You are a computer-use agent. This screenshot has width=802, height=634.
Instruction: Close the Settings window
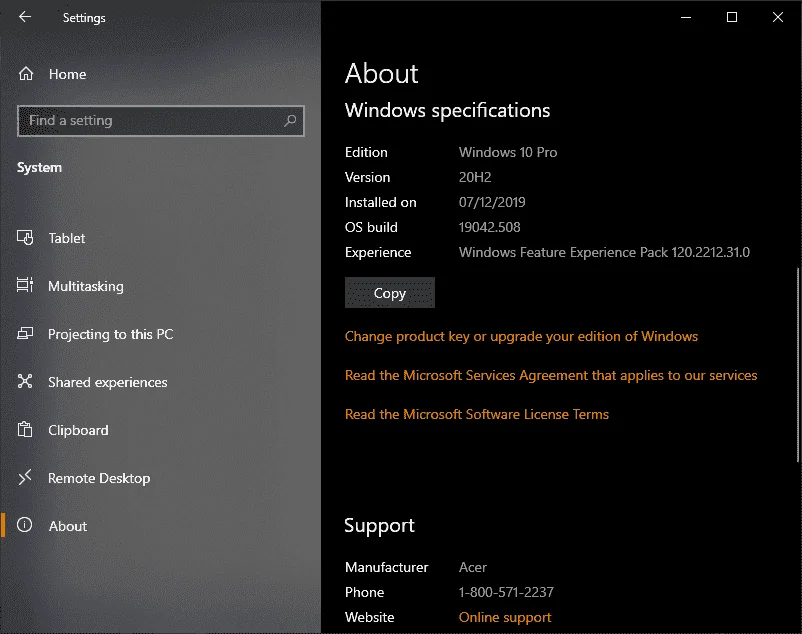[x=778, y=17]
